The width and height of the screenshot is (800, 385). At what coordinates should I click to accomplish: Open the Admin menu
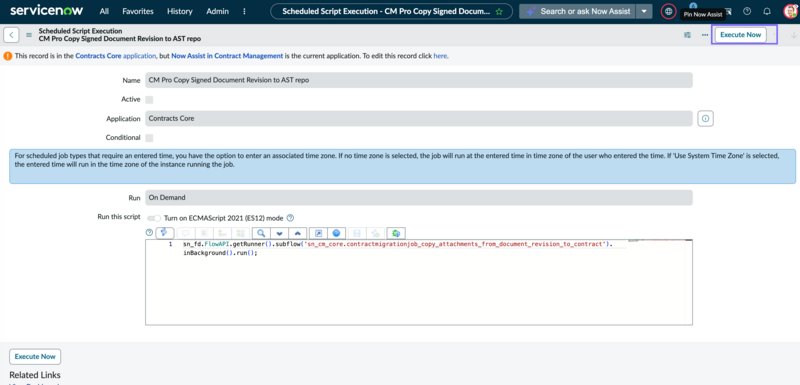point(217,11)
